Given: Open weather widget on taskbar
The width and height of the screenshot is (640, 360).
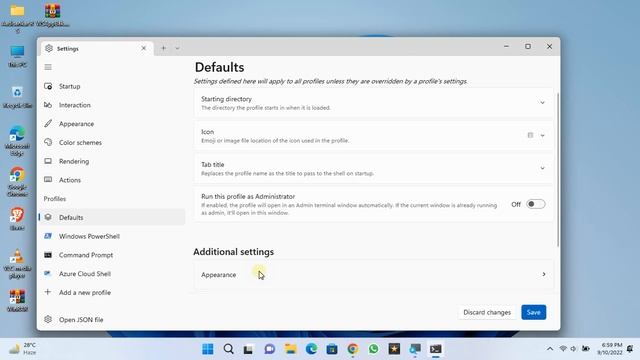Looking at the screenshot, I should (x=23, y=349).
